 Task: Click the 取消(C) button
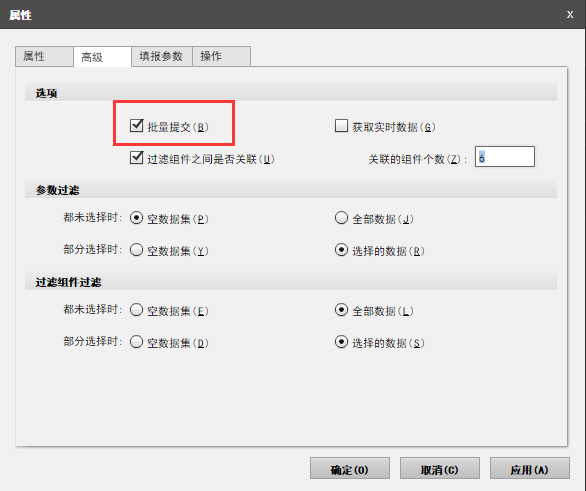click(440, 468)
